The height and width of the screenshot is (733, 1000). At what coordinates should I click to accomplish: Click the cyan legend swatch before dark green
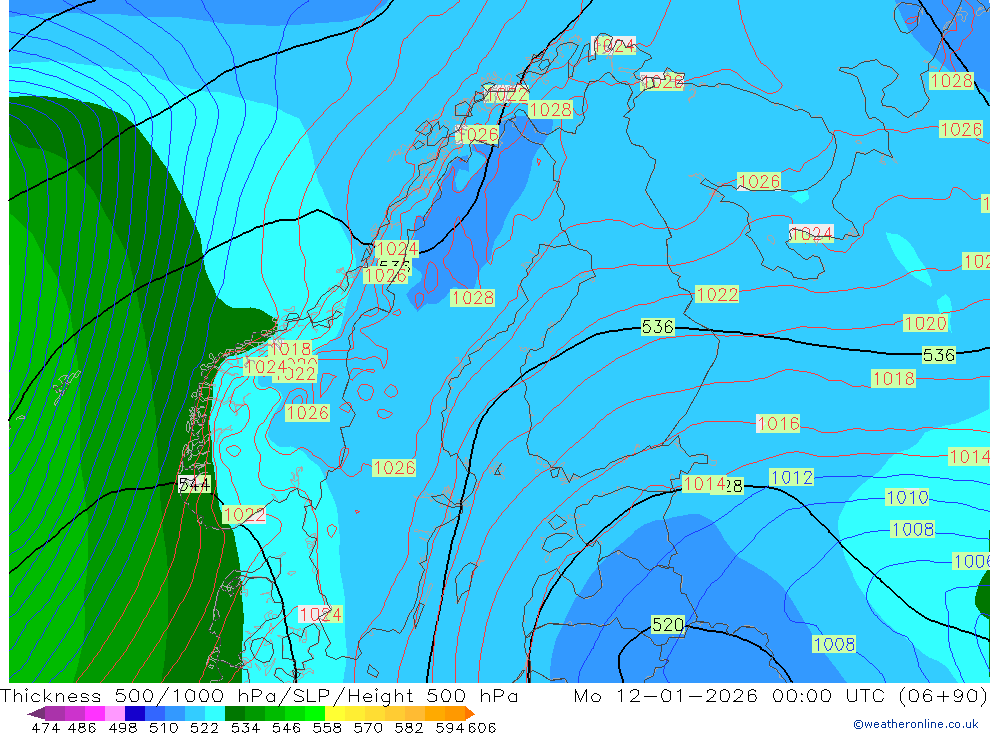click(x=214, y=713)
